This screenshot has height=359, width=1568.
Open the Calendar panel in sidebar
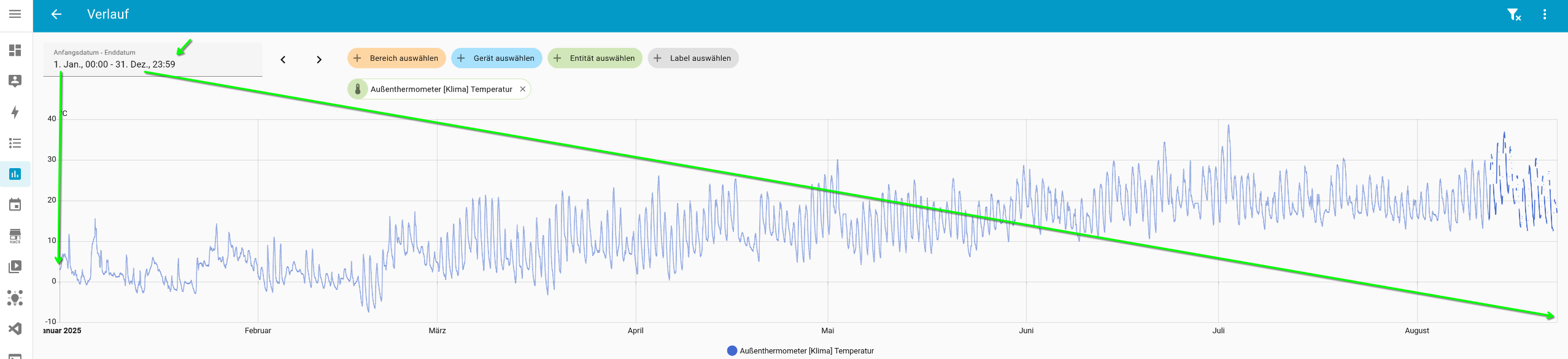pyautogui.click(x=15, y=205)
